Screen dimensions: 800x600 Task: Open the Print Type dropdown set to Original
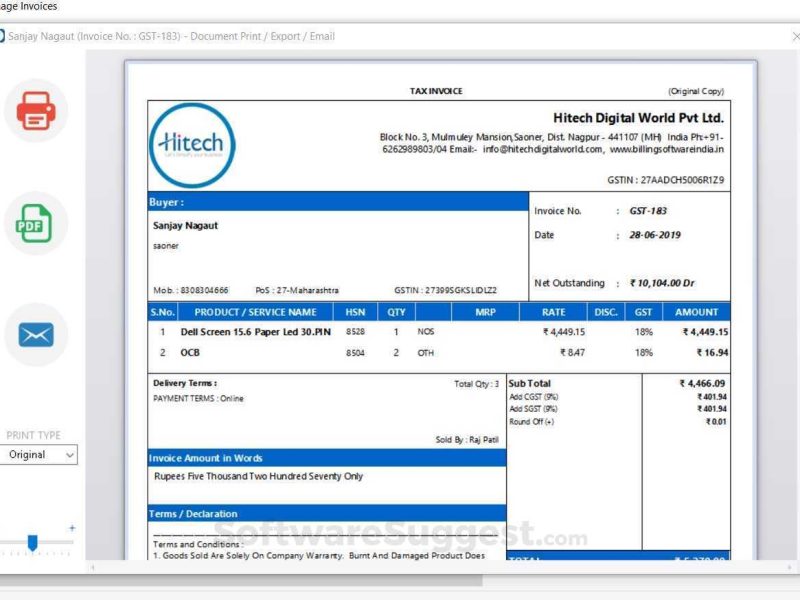pos(38,455)
